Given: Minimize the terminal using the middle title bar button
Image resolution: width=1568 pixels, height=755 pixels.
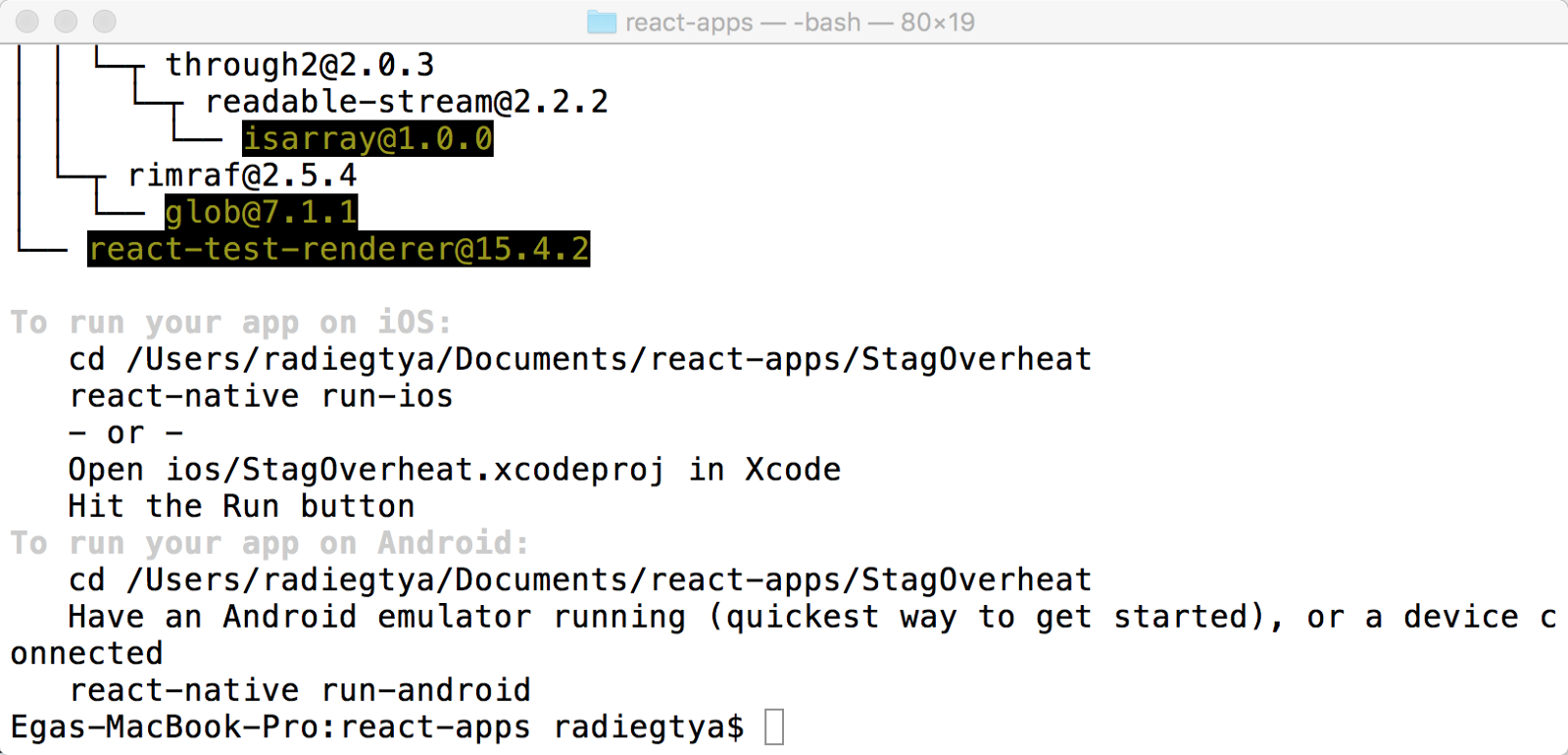Looking at the screenshot, I should pyautogui.click(x=66, y=21).
